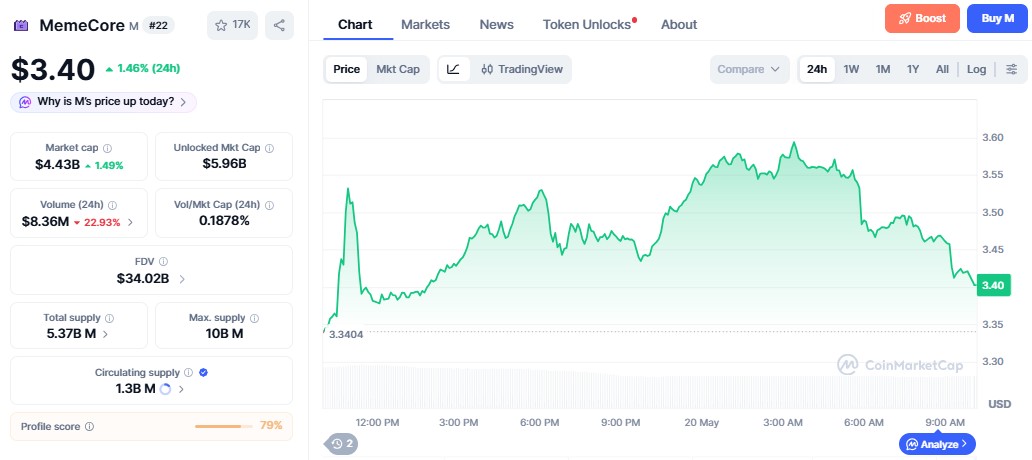Click the MemeCore purple logo icon
Screen dimensions: 1032x460
pos(22,26)
